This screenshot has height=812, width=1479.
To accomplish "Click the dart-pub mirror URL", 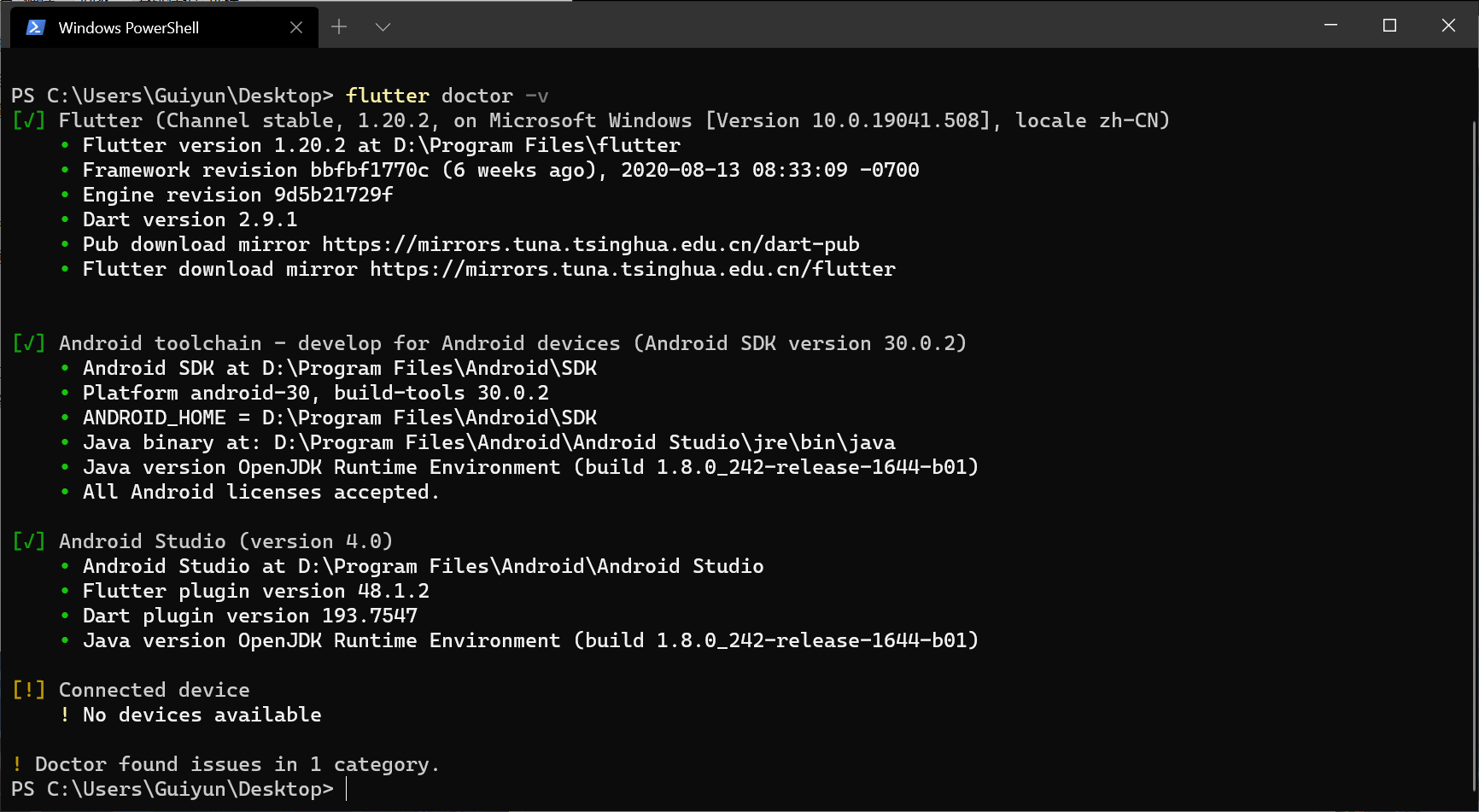I will pos(590,244).
